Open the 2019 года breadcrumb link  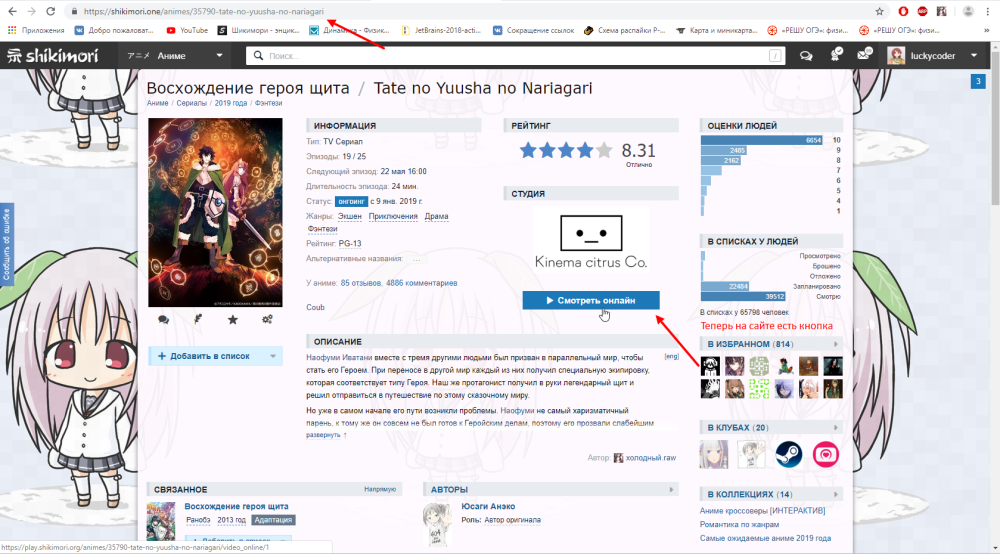tap(231, 103)
